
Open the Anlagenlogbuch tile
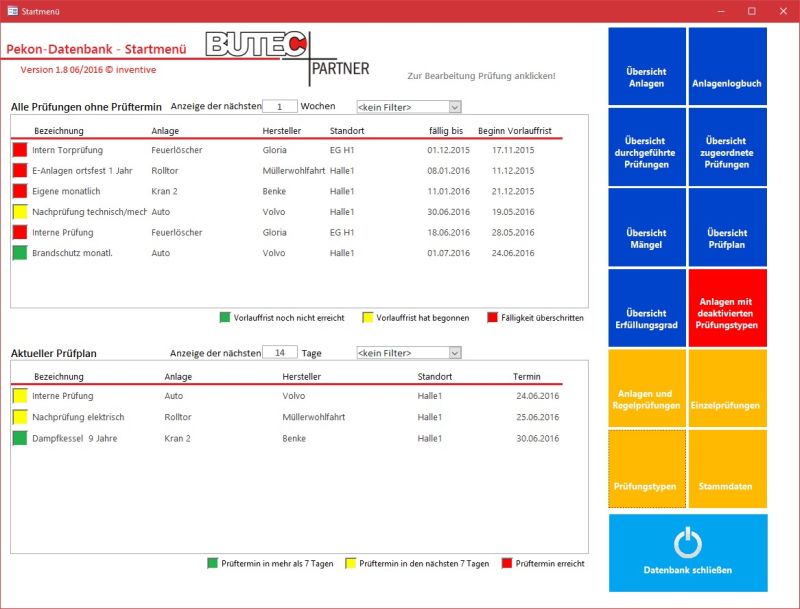(728, 66)
